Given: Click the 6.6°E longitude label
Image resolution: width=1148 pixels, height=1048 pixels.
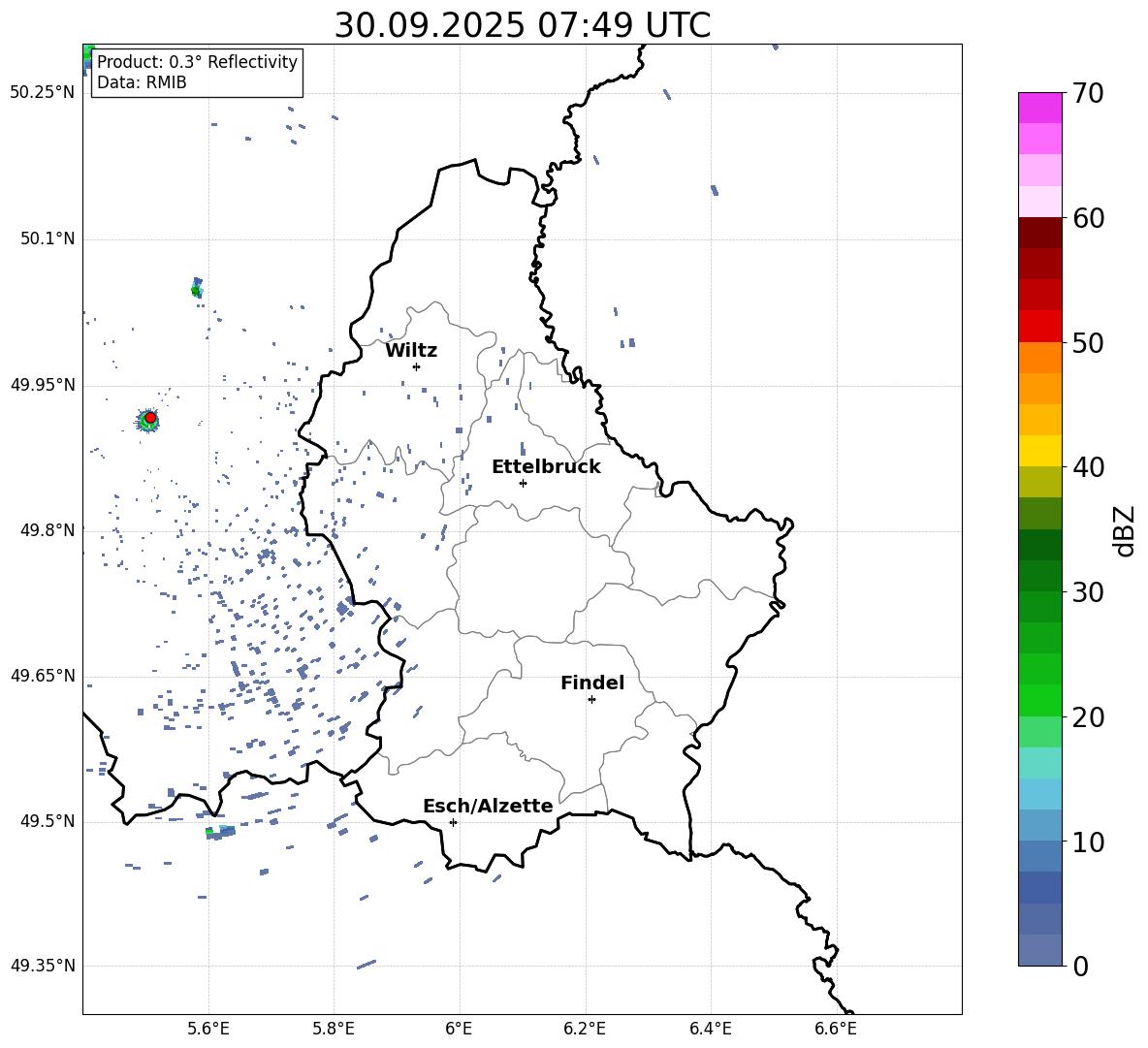Looking at the screenshot, I should [x=836, y=1029].
